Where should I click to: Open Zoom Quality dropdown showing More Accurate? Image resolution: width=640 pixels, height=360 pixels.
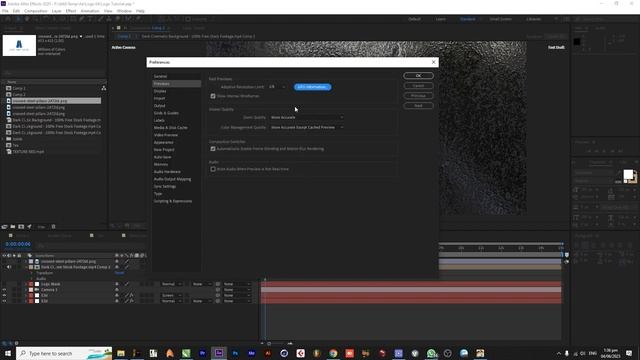pyautogui.click(x=307, y=118)
